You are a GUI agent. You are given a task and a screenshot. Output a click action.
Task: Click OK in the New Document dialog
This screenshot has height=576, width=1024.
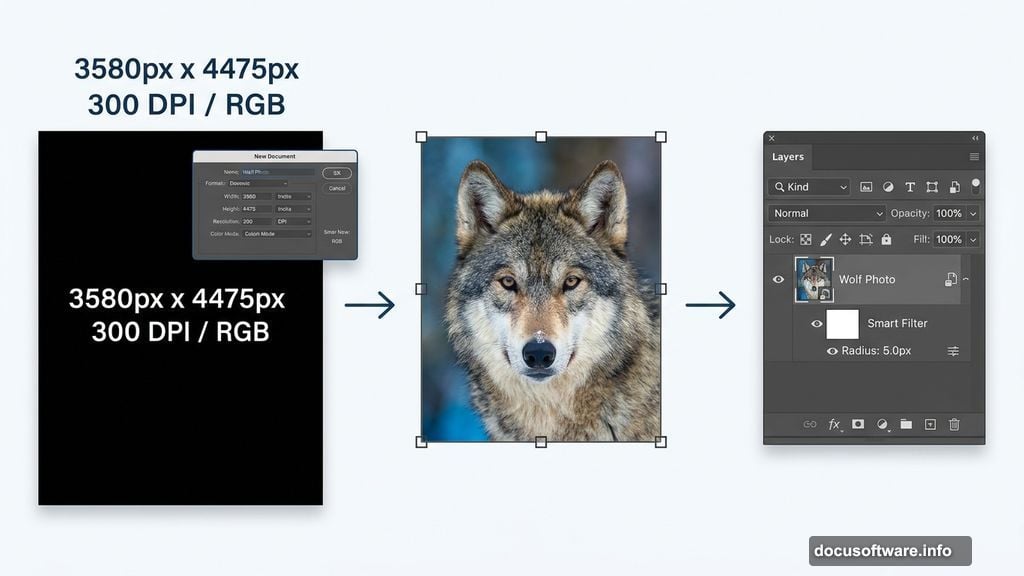tap(337, 172)
